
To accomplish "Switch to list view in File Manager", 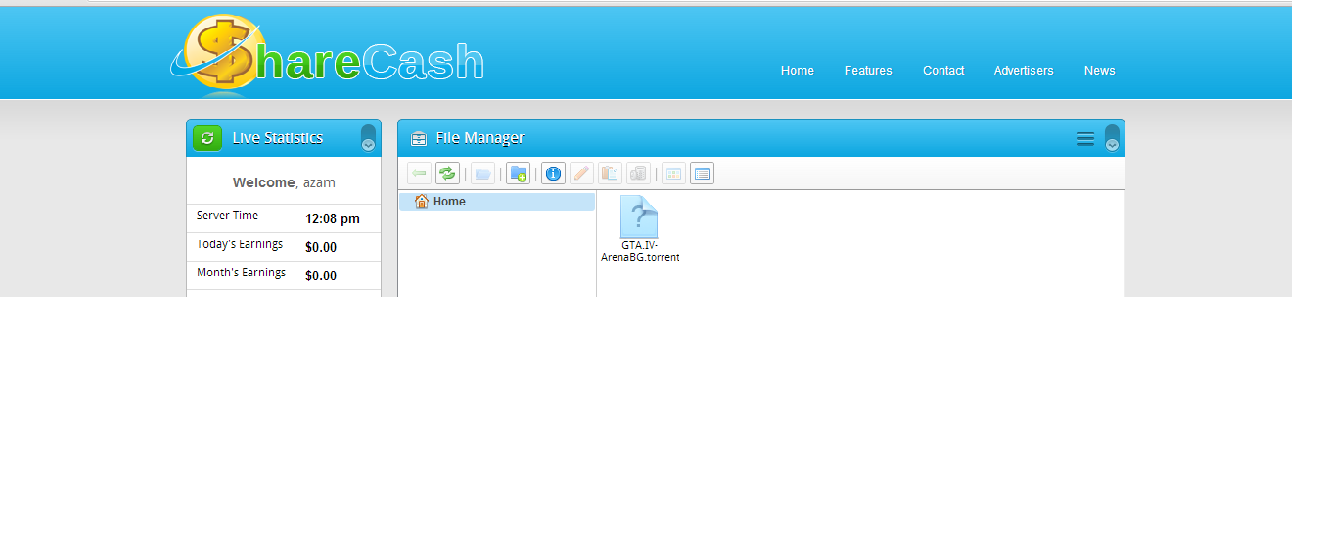I will click(x=702, y=174).
